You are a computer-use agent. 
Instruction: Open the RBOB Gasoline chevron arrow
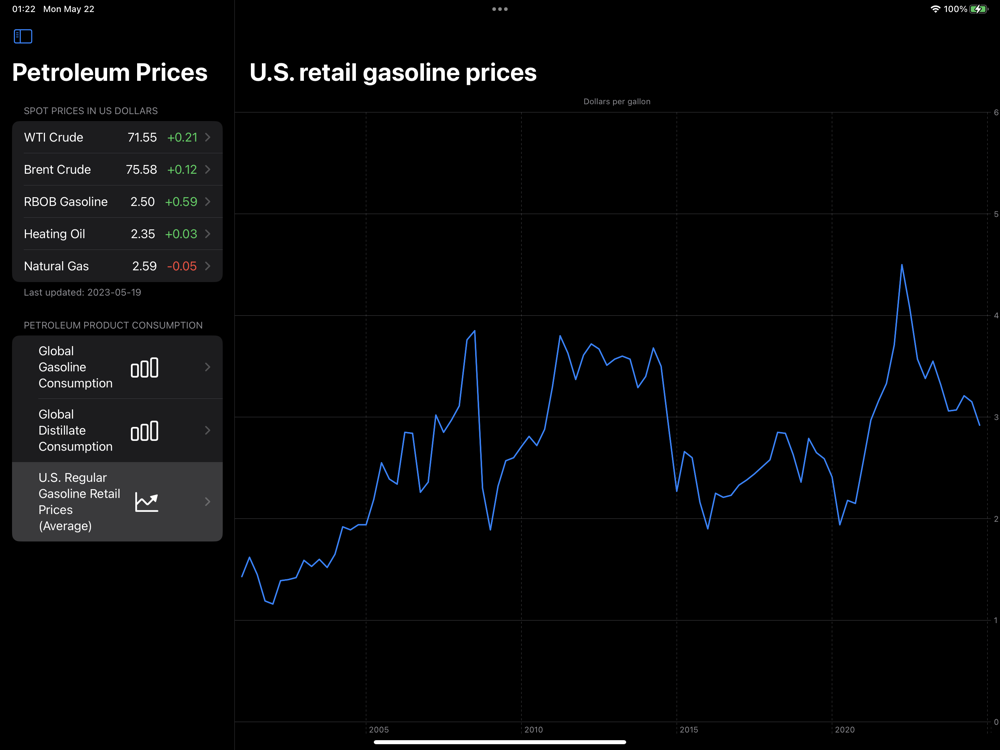207,202
